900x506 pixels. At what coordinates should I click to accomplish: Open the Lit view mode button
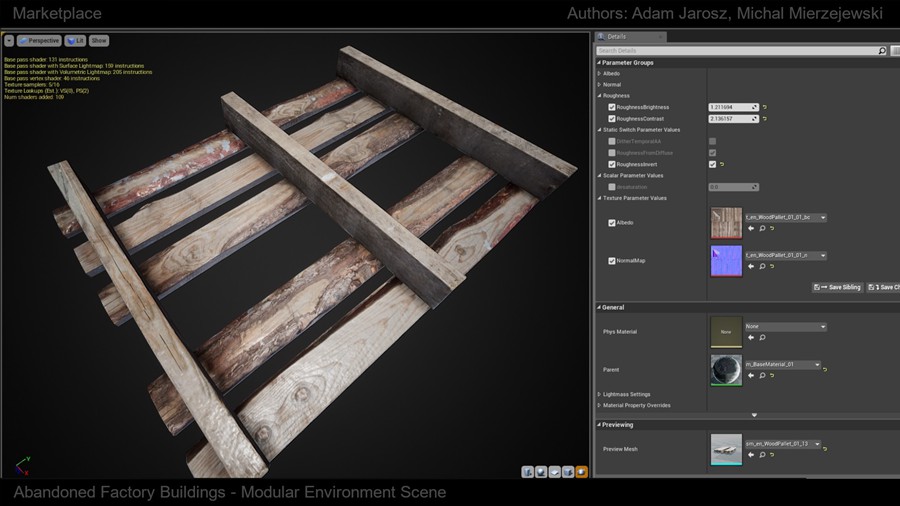click(x=75, y=41)
